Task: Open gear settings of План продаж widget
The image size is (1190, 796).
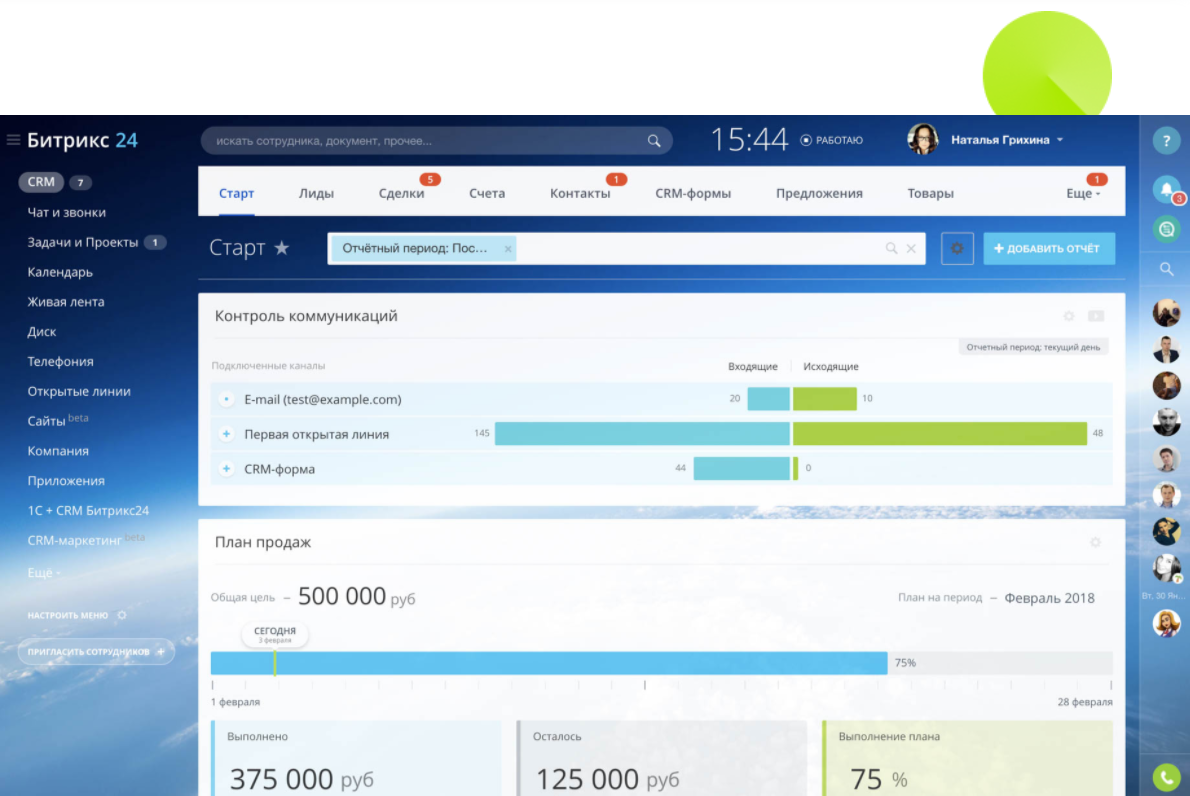Action: point(1095,542)
